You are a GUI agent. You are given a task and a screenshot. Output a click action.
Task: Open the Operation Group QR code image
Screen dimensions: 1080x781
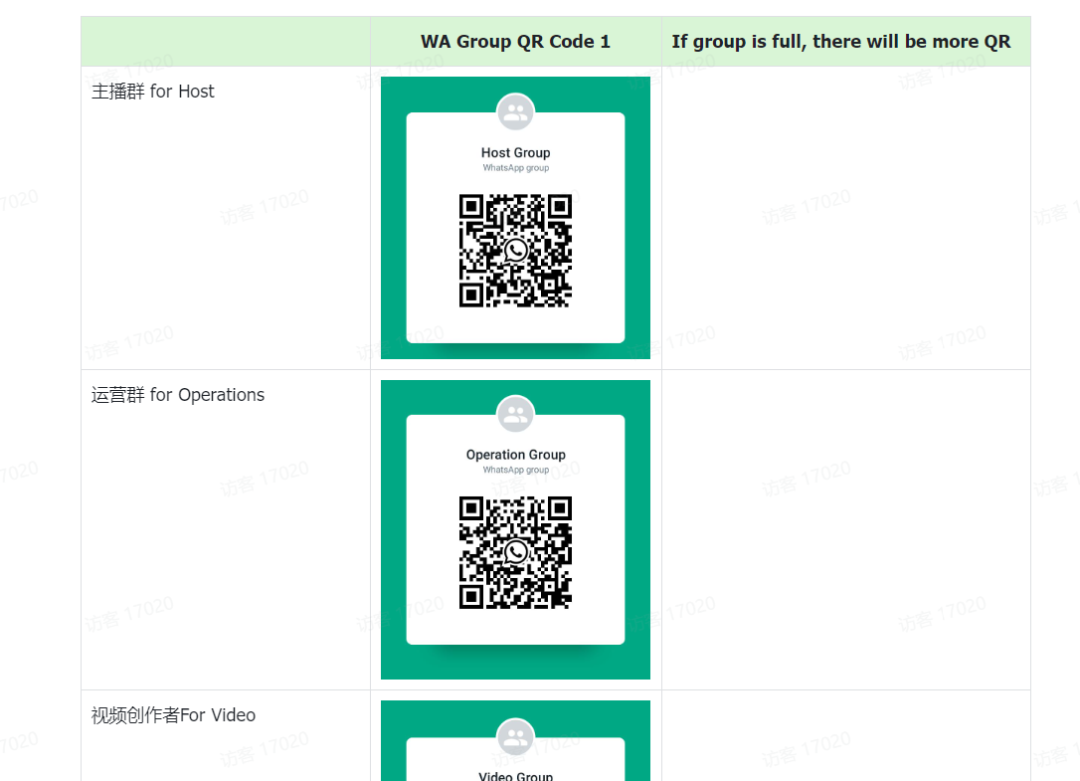pos(515,530)
